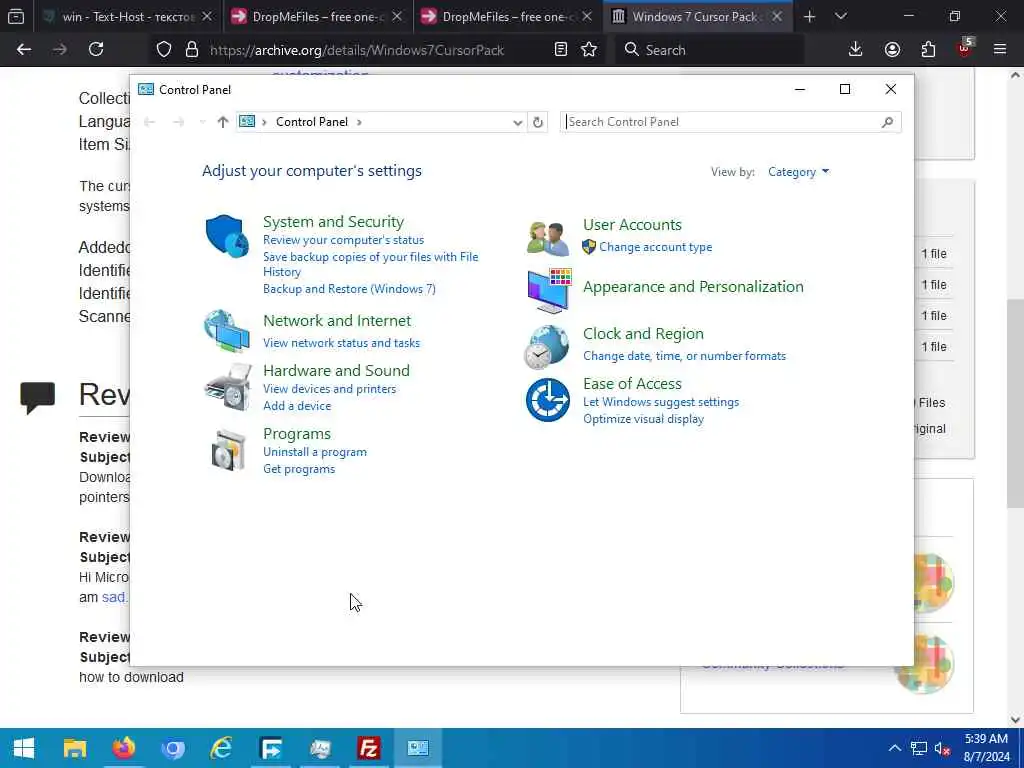Open Save backup copies with File History
This screenshot has height=768, width=1024.
tap(371, 264)
